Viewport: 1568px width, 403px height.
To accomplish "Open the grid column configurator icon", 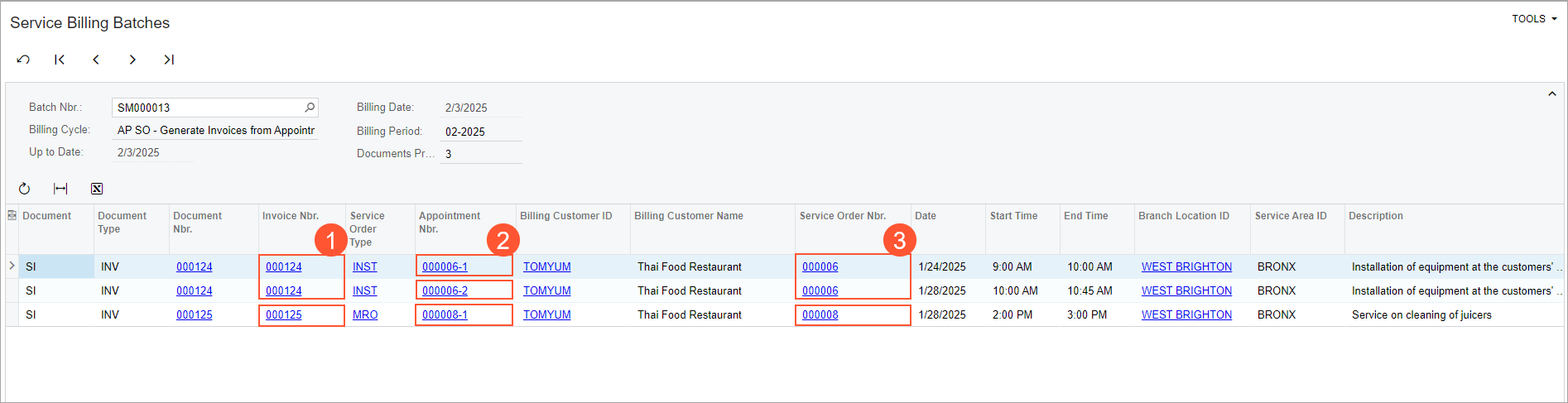I will (x=12, y=216).
